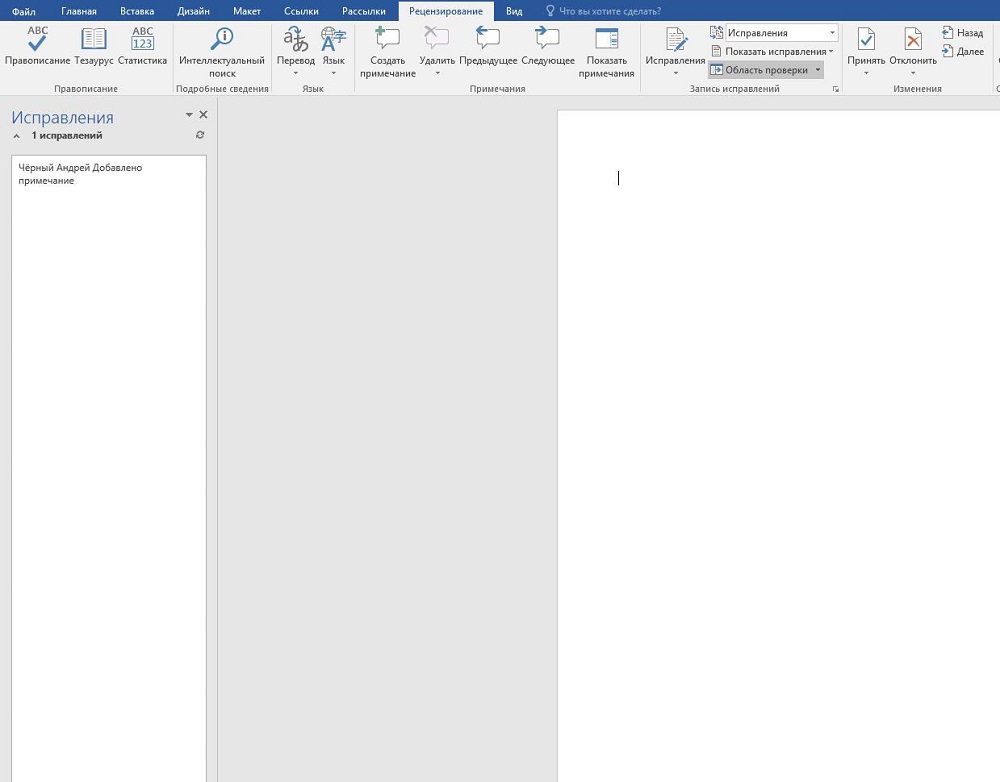Click Принять accept change icon
Image resolution: width=1000 pixels, height=782 pixels.
[866, 40]
